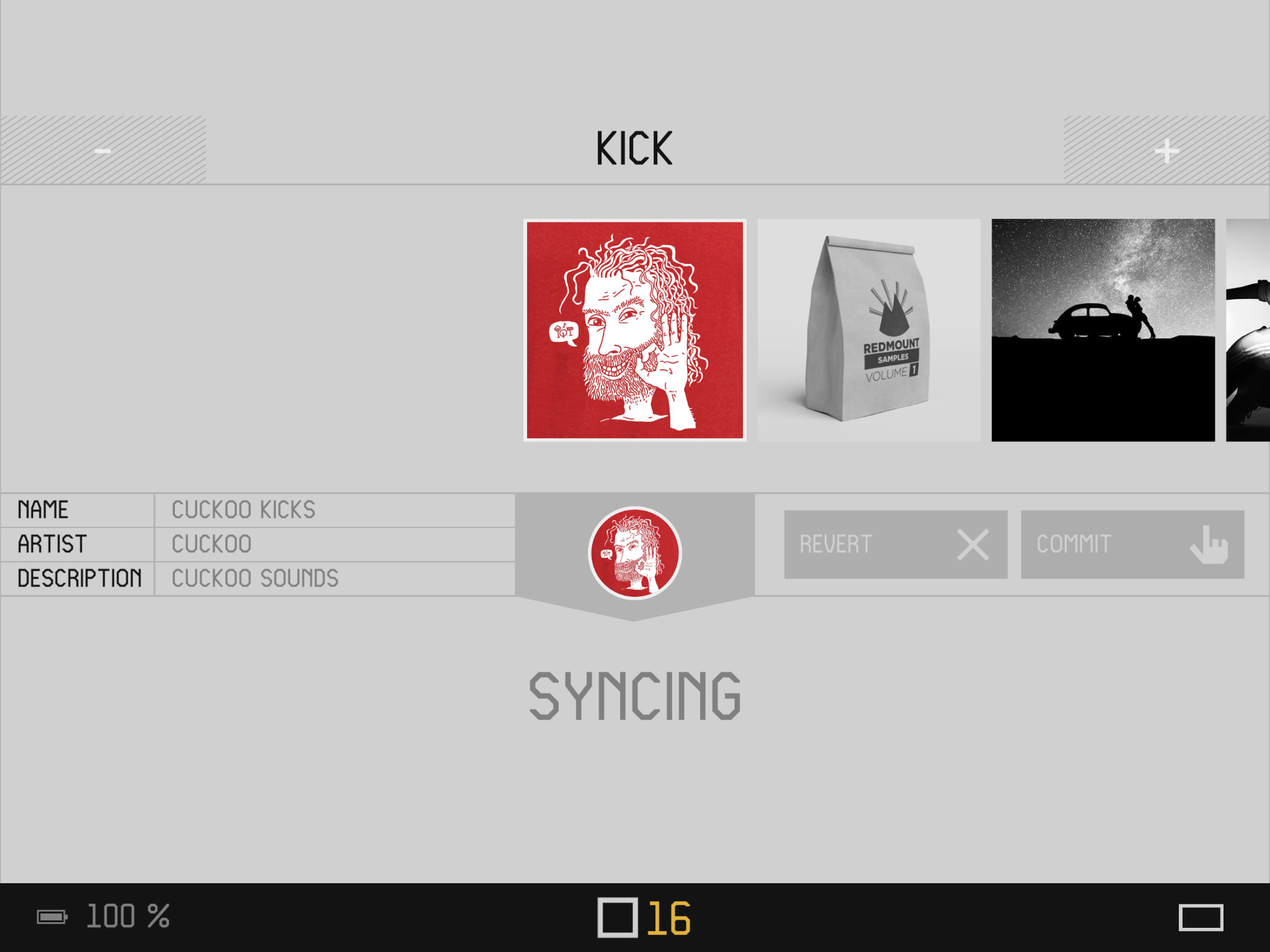Image resolution: width=1270 pixels, height=952 pixels.
Task: Click the Cuckoo Sounds description field
Action: (x=335, y=578)
